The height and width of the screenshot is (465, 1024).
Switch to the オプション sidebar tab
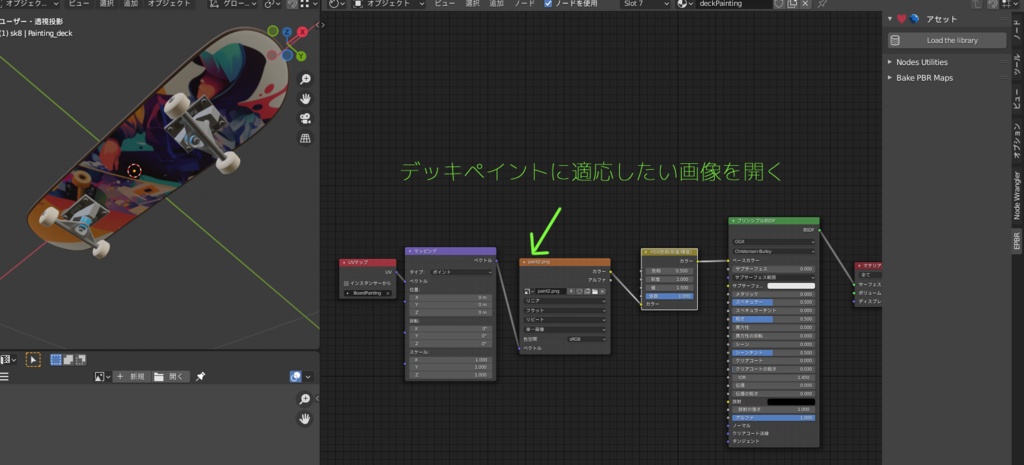tap(1017, 140)
